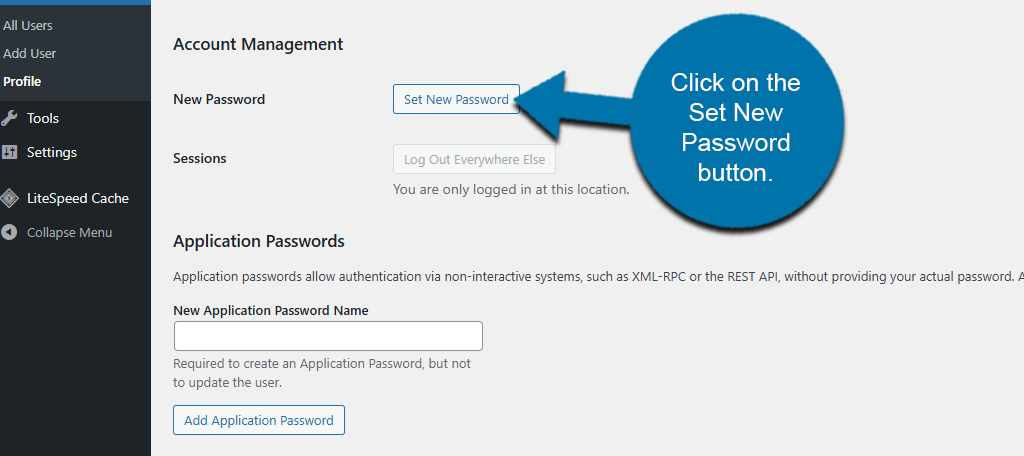This screenshot has width=1024, height=456.
Task: Open the Tools menu label
Action: pyautogui.click(x=43, y=118)
